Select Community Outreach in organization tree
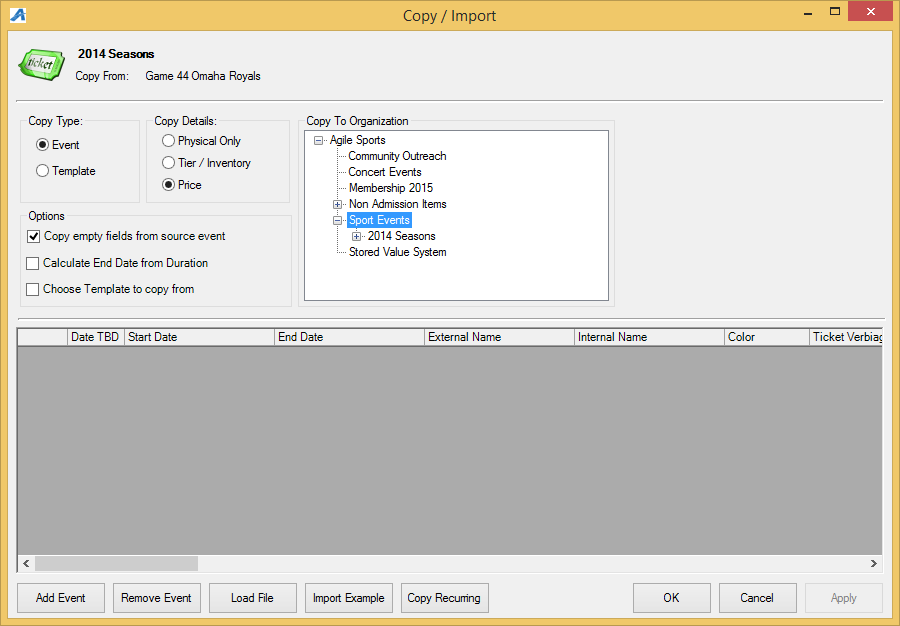 pyautogui.click(x=397, y=156)
